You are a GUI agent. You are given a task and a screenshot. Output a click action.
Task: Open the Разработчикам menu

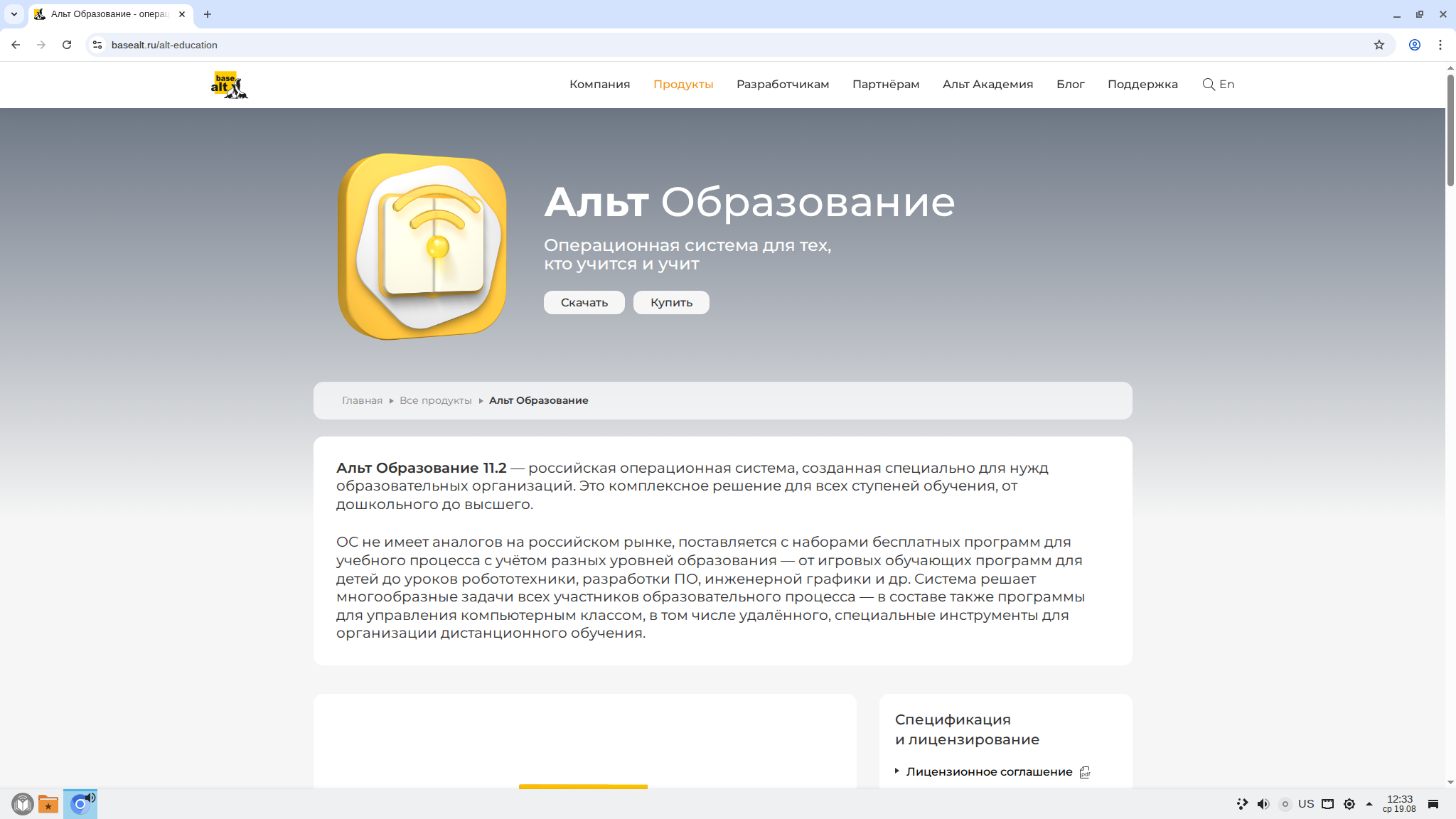click(783, 85)
